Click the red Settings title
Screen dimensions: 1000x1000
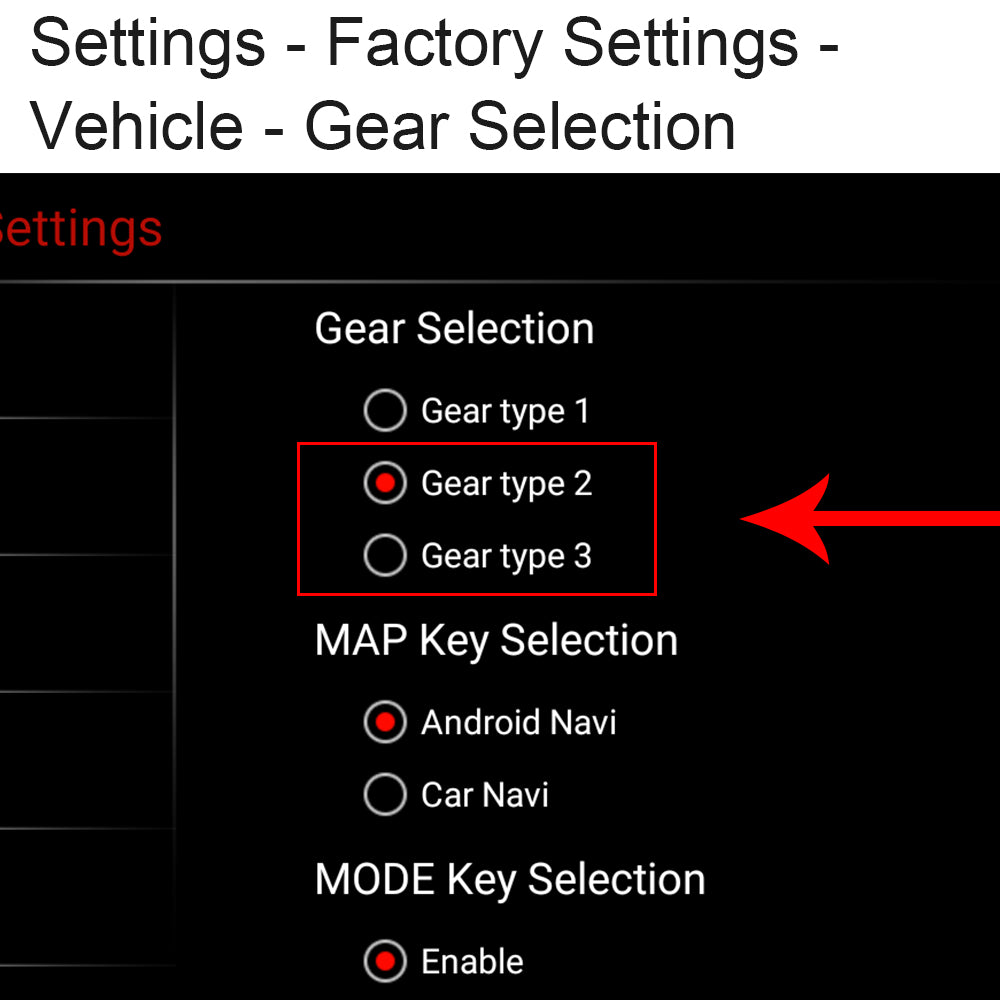(x=80, y=230)
